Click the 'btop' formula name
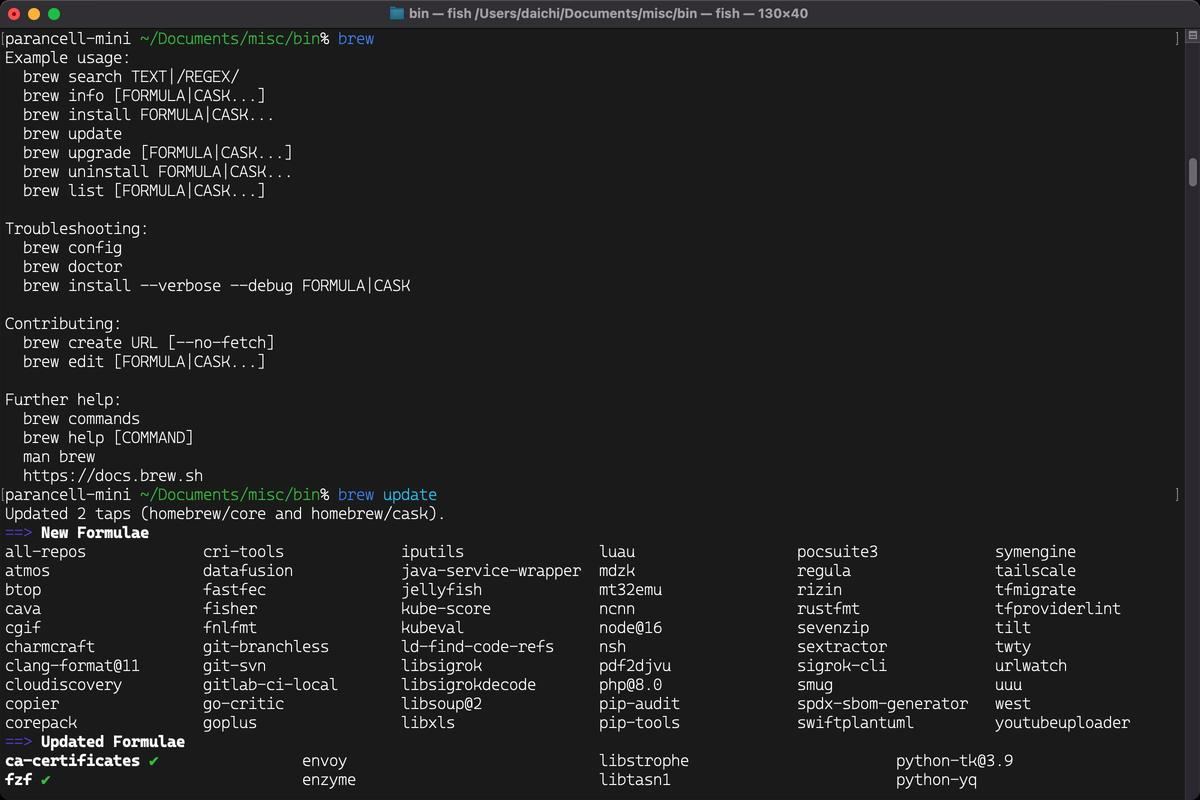 click(23, 590)
